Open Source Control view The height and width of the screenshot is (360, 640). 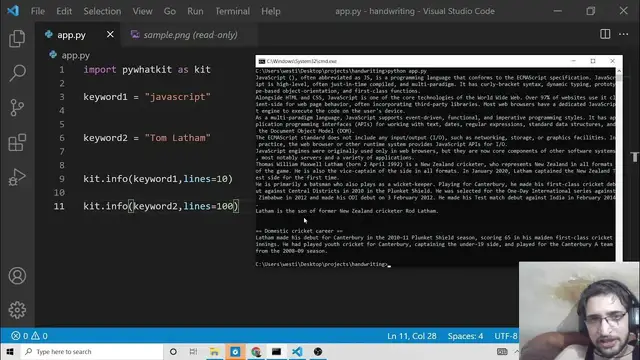tap(17, 108)
